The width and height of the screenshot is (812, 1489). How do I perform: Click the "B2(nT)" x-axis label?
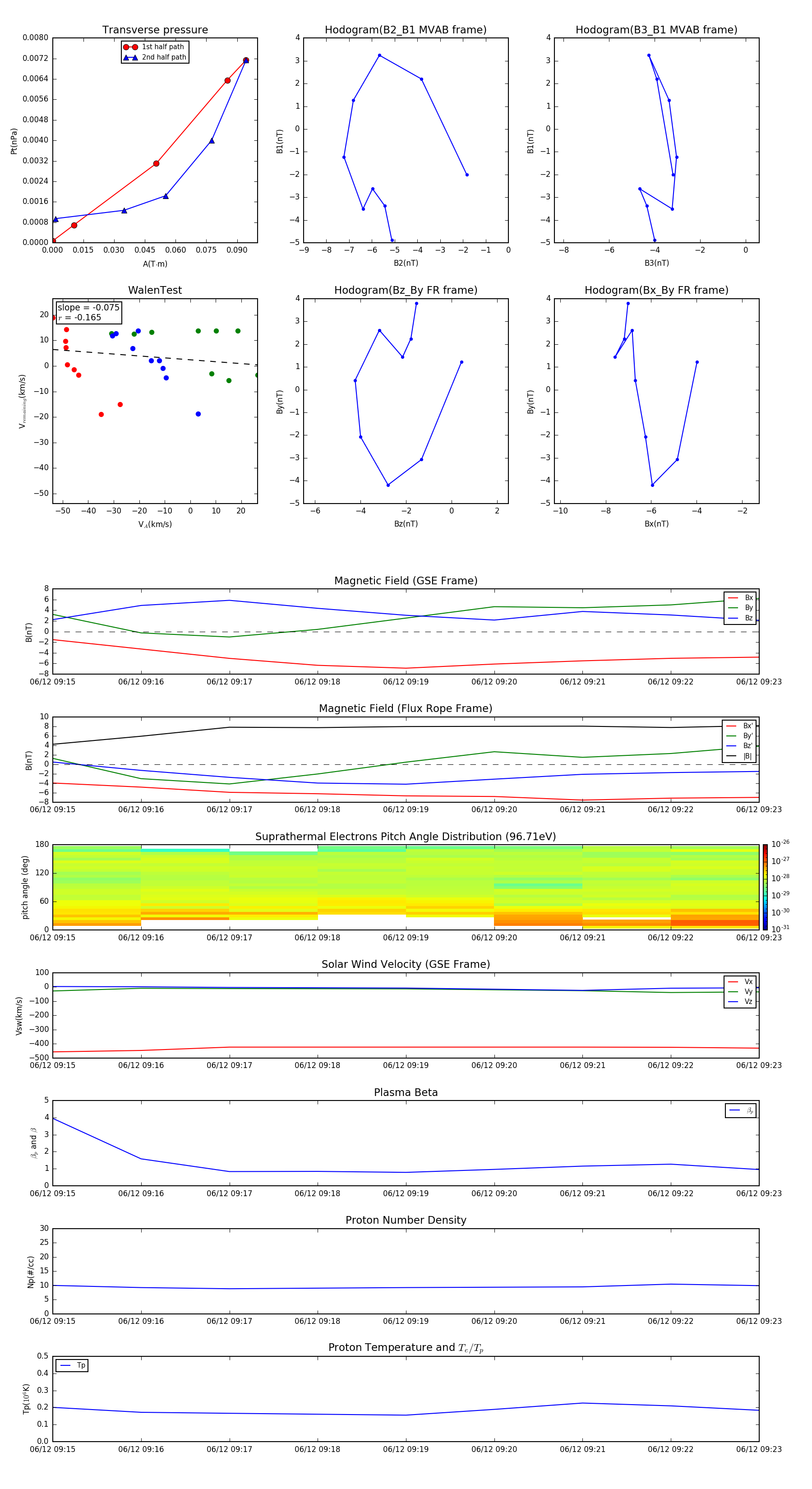click(406, 263)
